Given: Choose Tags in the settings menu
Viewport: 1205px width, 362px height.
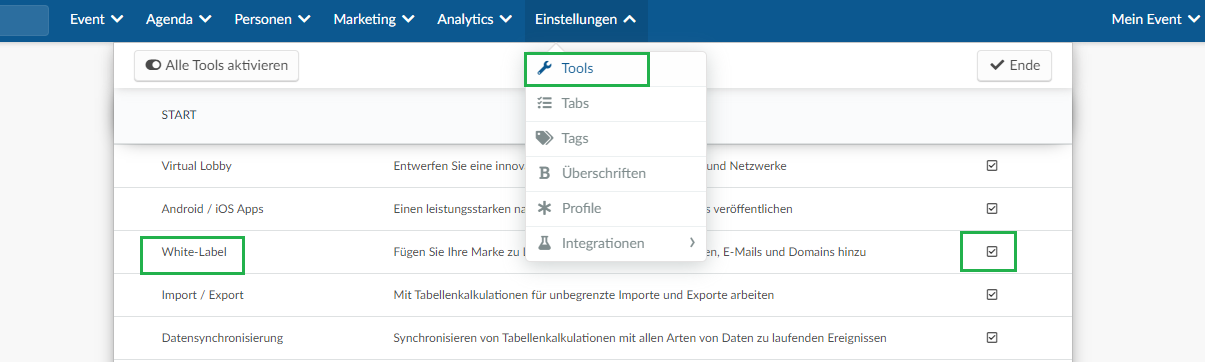Looking at the screenshot, I should click(616, 138).
